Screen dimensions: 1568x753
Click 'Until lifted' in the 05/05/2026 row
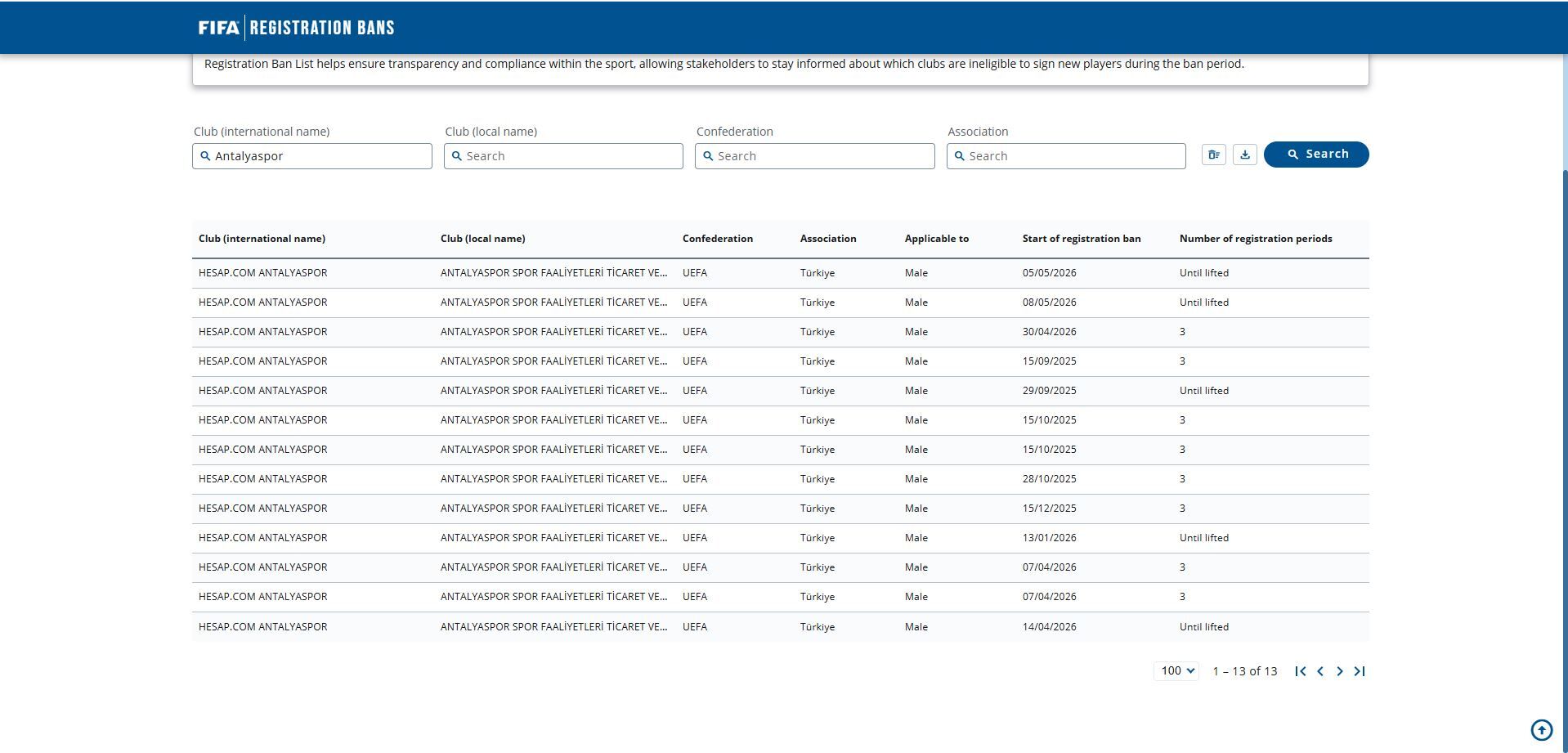click(1204, 273)
